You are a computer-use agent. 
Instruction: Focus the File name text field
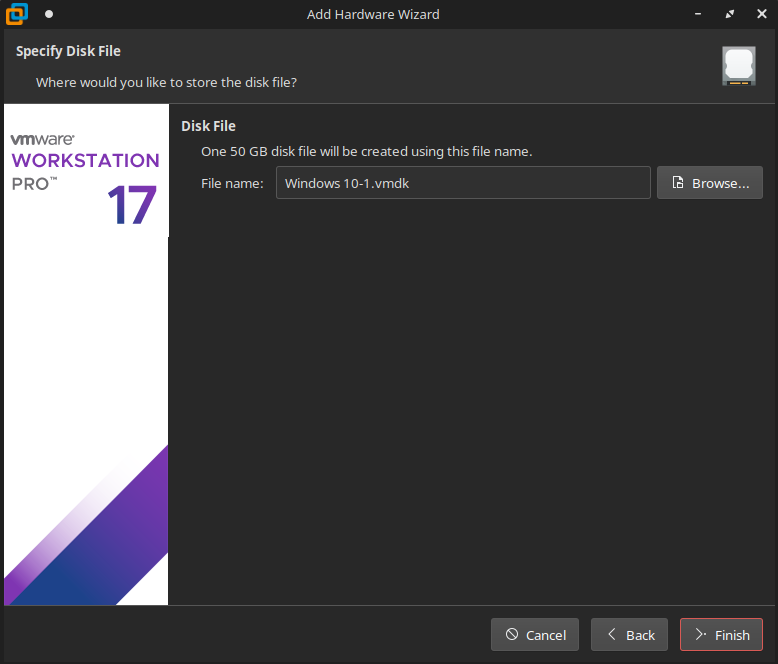pyautogui.click(x=463, y=183)
